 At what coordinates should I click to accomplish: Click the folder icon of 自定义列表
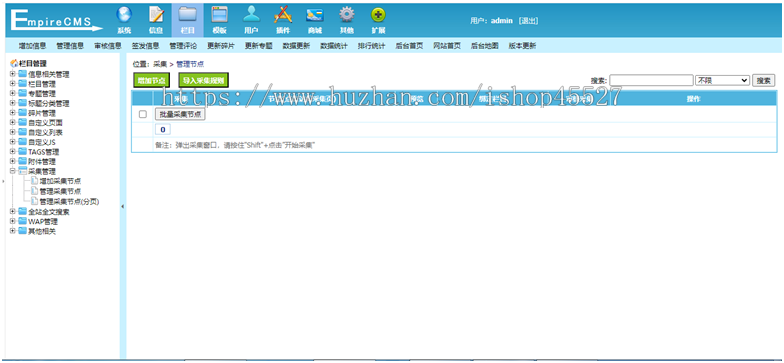(22, 132)
